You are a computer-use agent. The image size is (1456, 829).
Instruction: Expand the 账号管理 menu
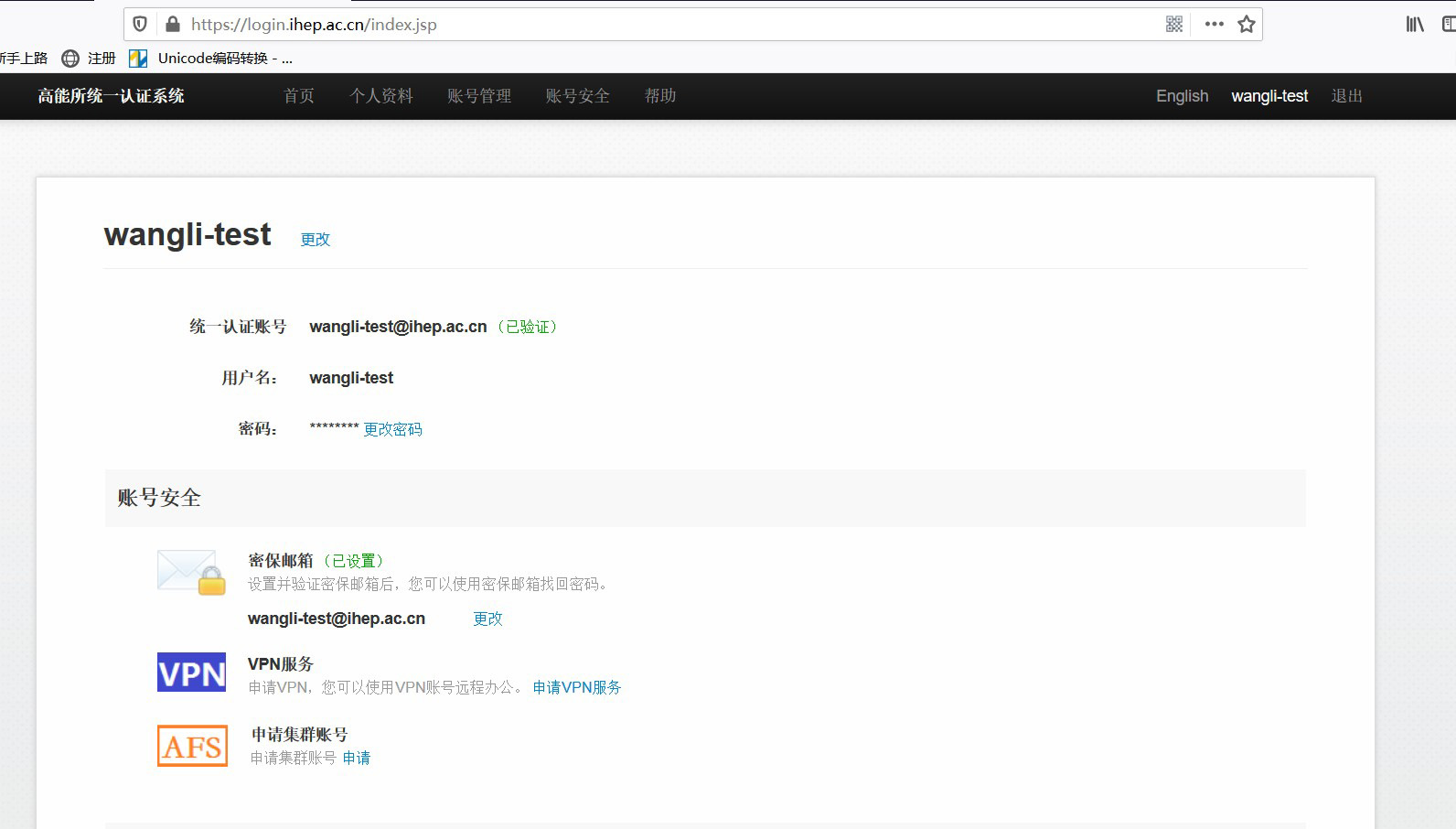(479, 96)
